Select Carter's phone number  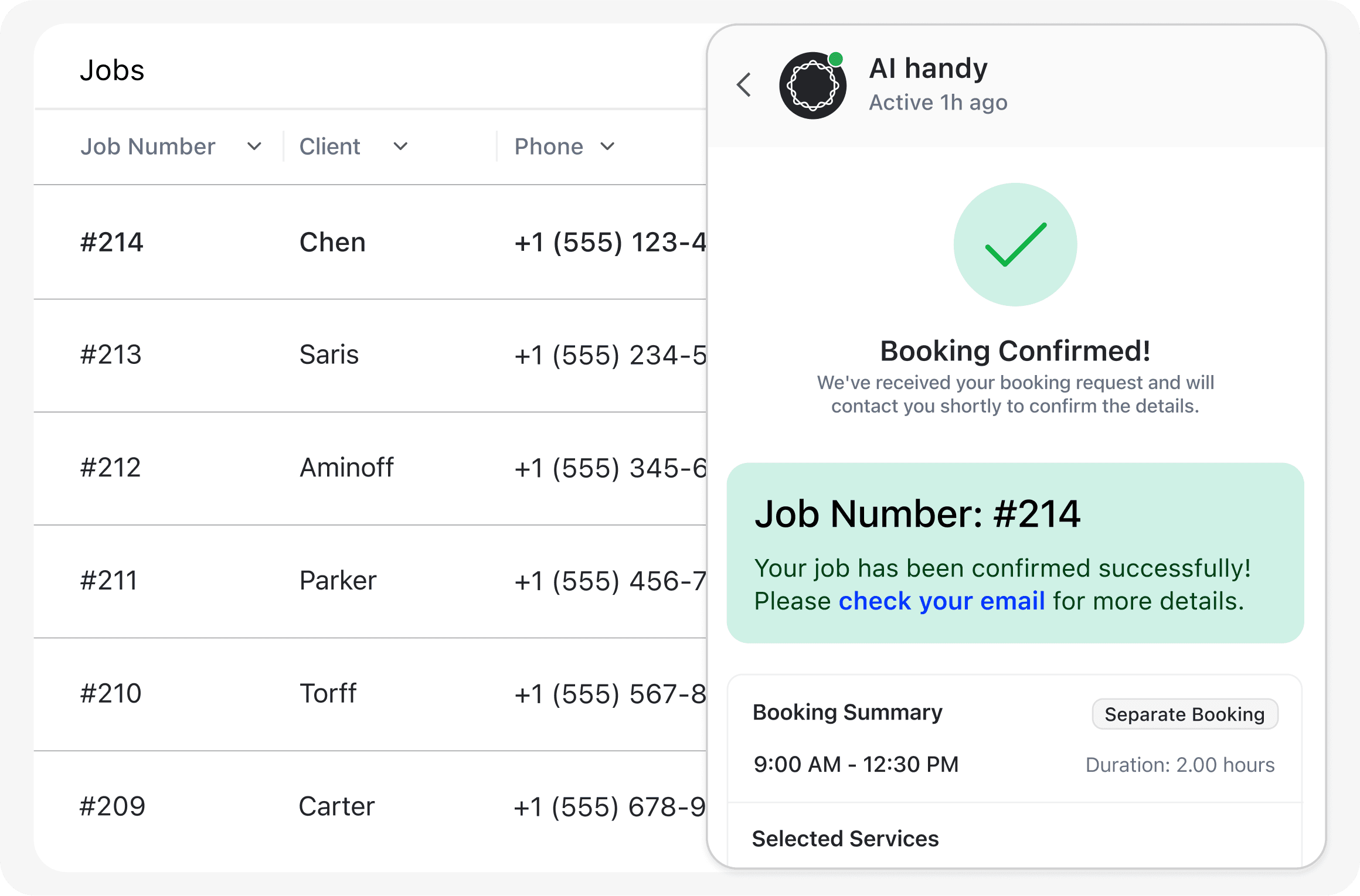(x=610, y=807)
